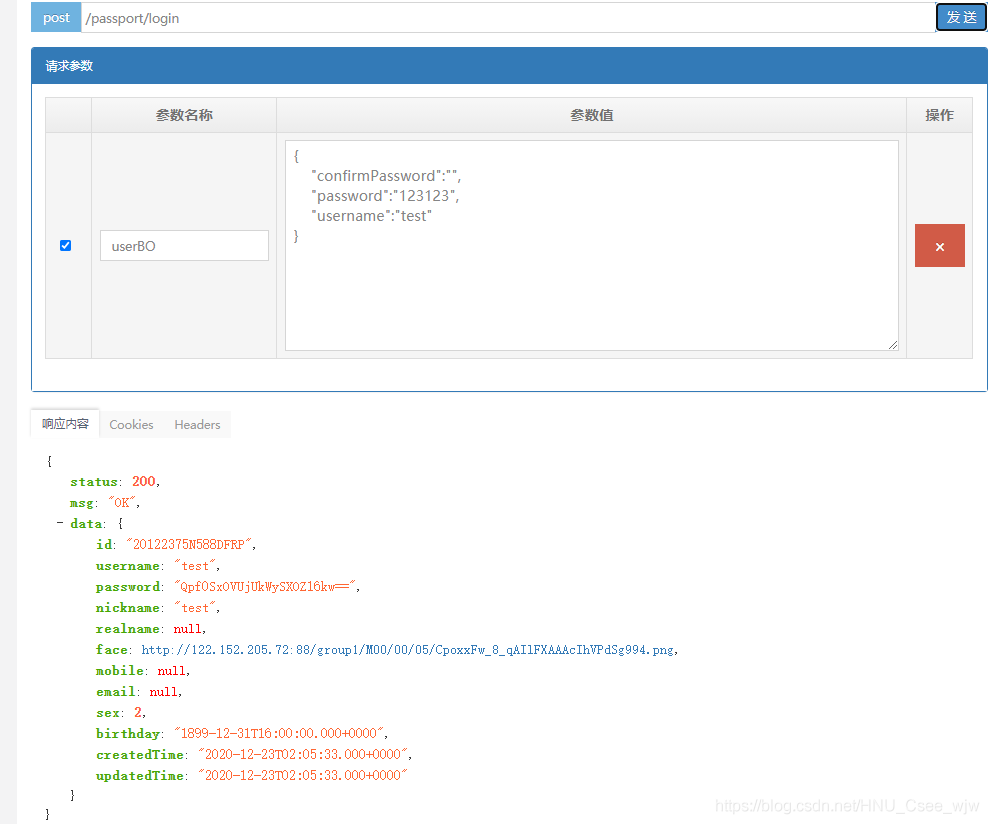Select the 响应内容 response tab
The image size is (989, 824).
(65, 424)
